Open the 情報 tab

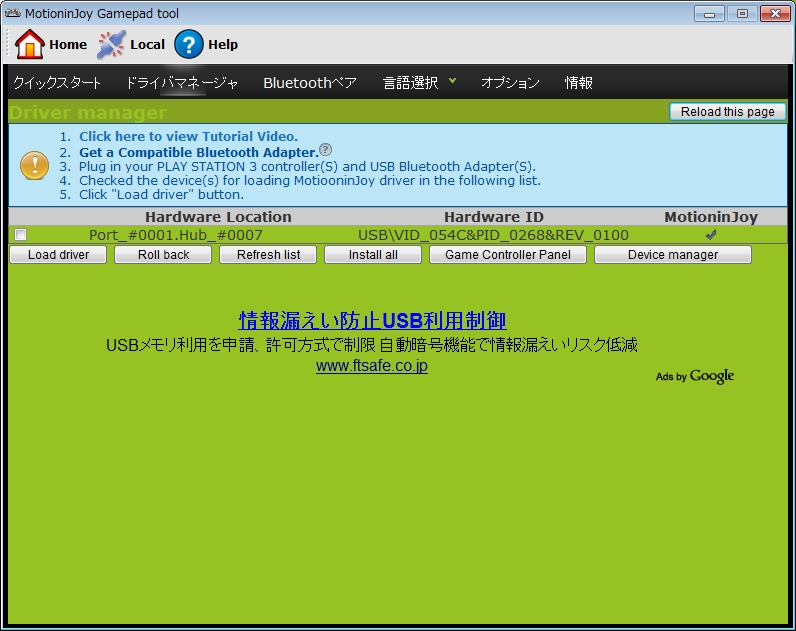(579, 82)
